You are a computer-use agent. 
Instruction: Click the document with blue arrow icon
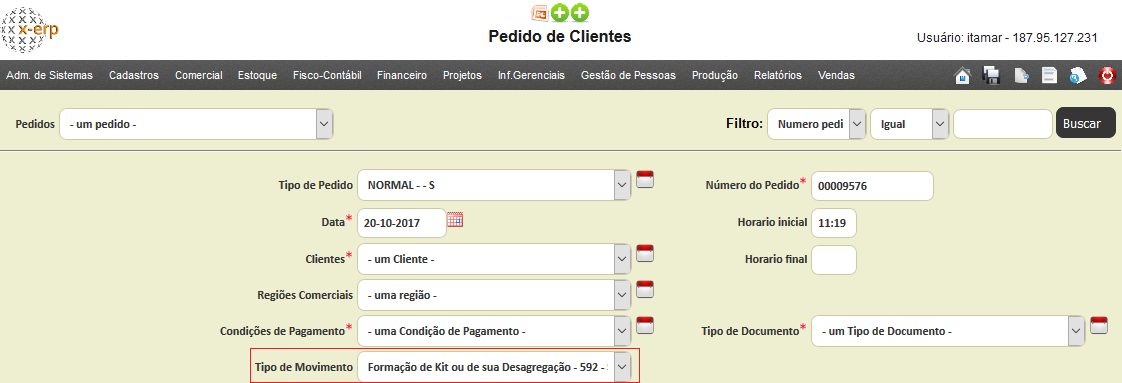1020,75
